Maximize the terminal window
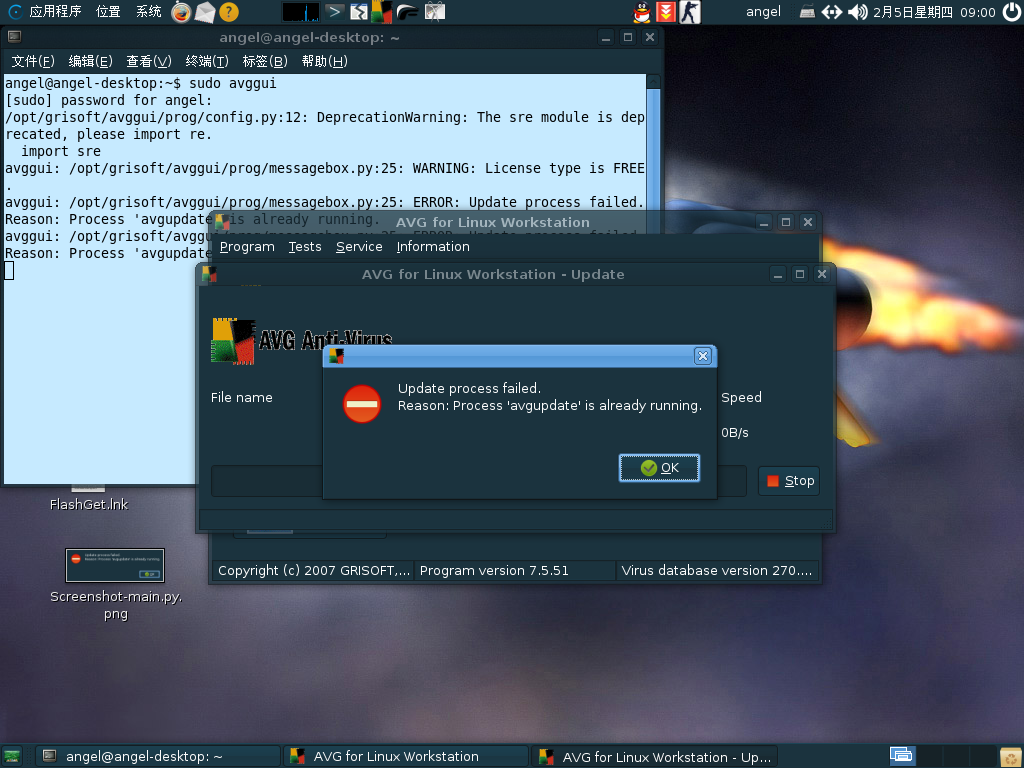1024x768 pixels. pos(628,37)
